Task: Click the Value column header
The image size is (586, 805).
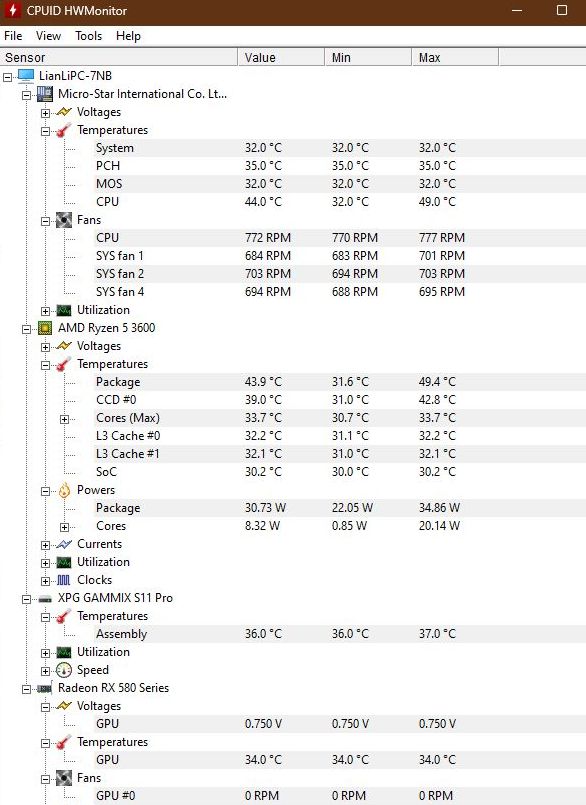Action: [281, 58]
